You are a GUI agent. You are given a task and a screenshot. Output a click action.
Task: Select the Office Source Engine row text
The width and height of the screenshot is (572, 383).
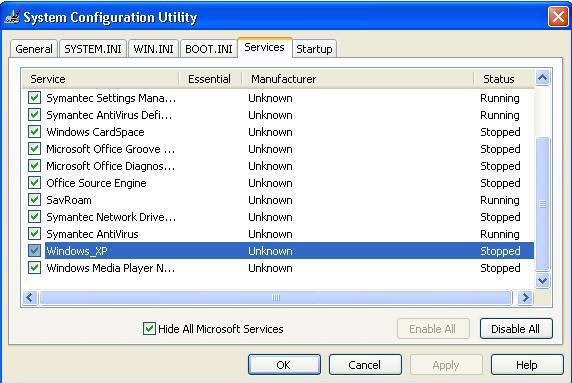96,183
